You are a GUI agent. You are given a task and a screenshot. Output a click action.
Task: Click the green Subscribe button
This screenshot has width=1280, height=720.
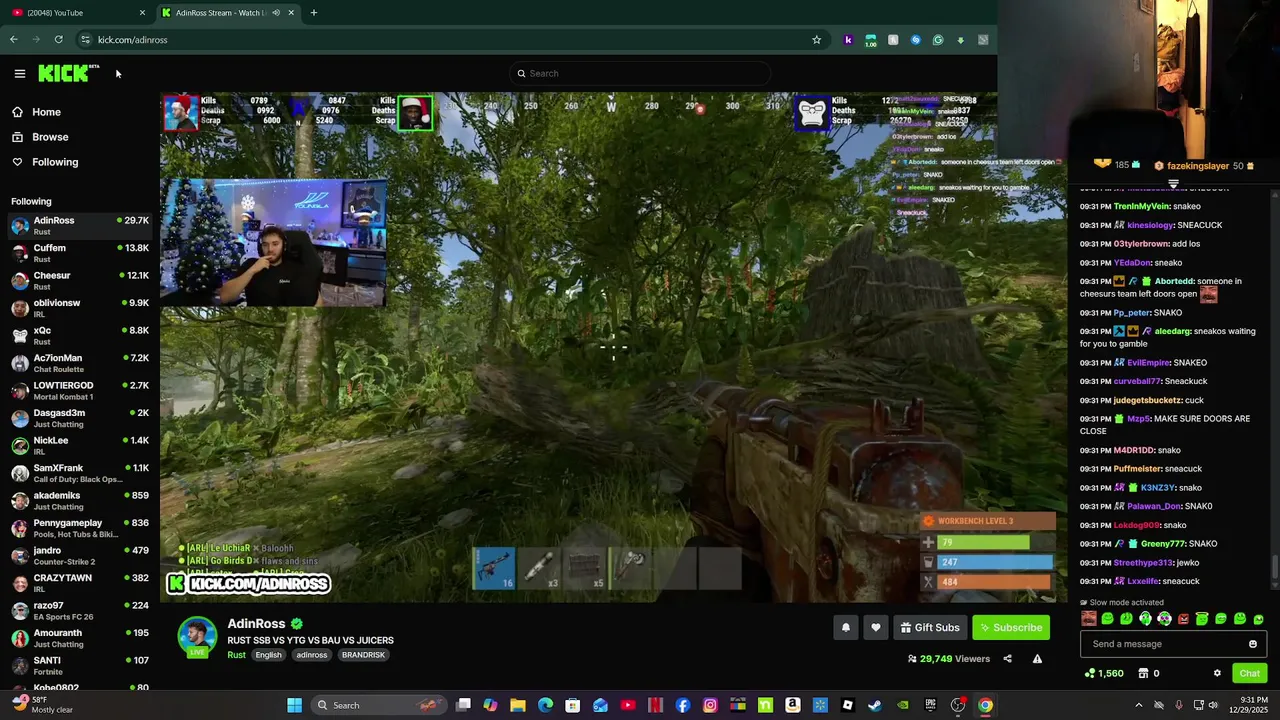tap(1011, 627)
